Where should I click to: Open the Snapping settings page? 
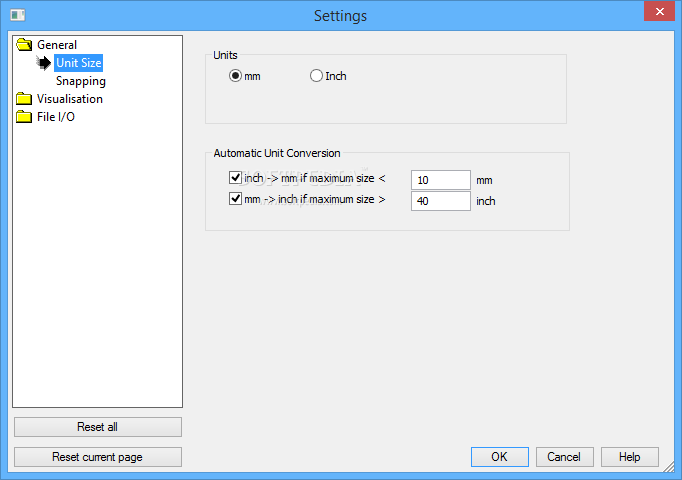[x=81, y=81]
